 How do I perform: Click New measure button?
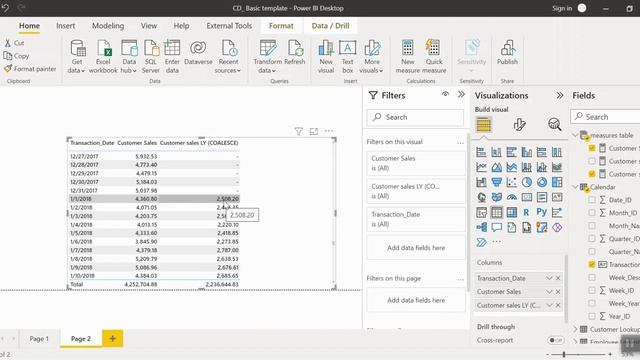click(x=408, y=56)
